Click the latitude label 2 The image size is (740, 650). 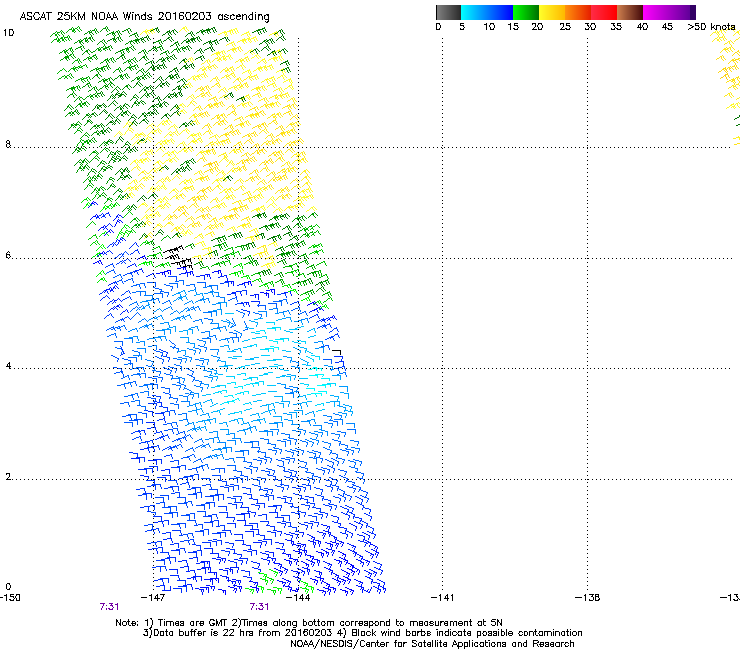pos(8,477)
